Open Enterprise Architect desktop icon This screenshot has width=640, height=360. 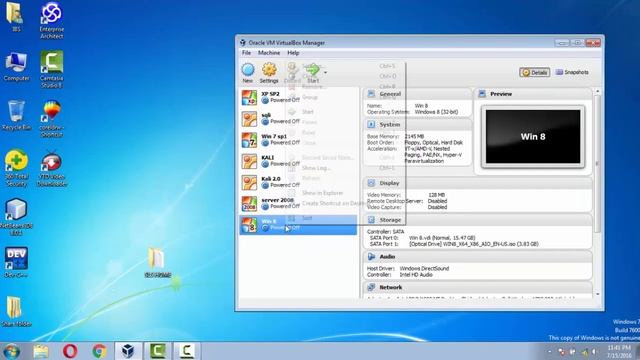click(x=51, y=20)
